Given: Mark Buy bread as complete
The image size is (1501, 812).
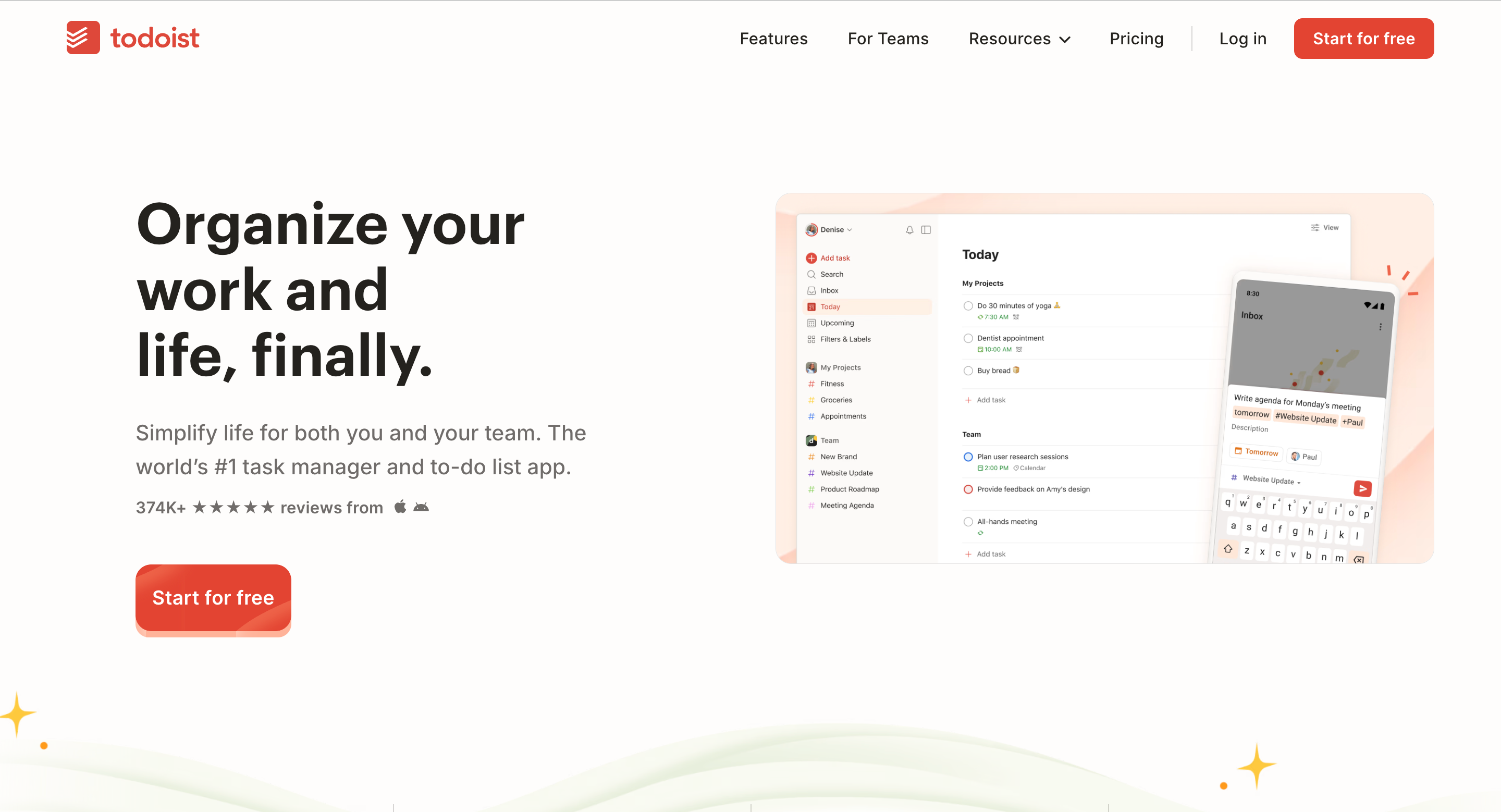Looking at the screenshot, I should tap(967, 371).
